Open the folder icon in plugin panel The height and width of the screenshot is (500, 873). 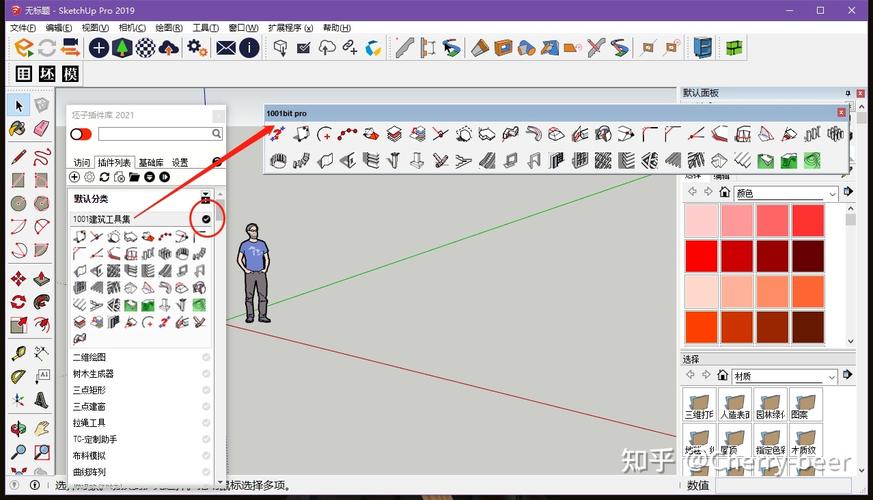point(134,177)
